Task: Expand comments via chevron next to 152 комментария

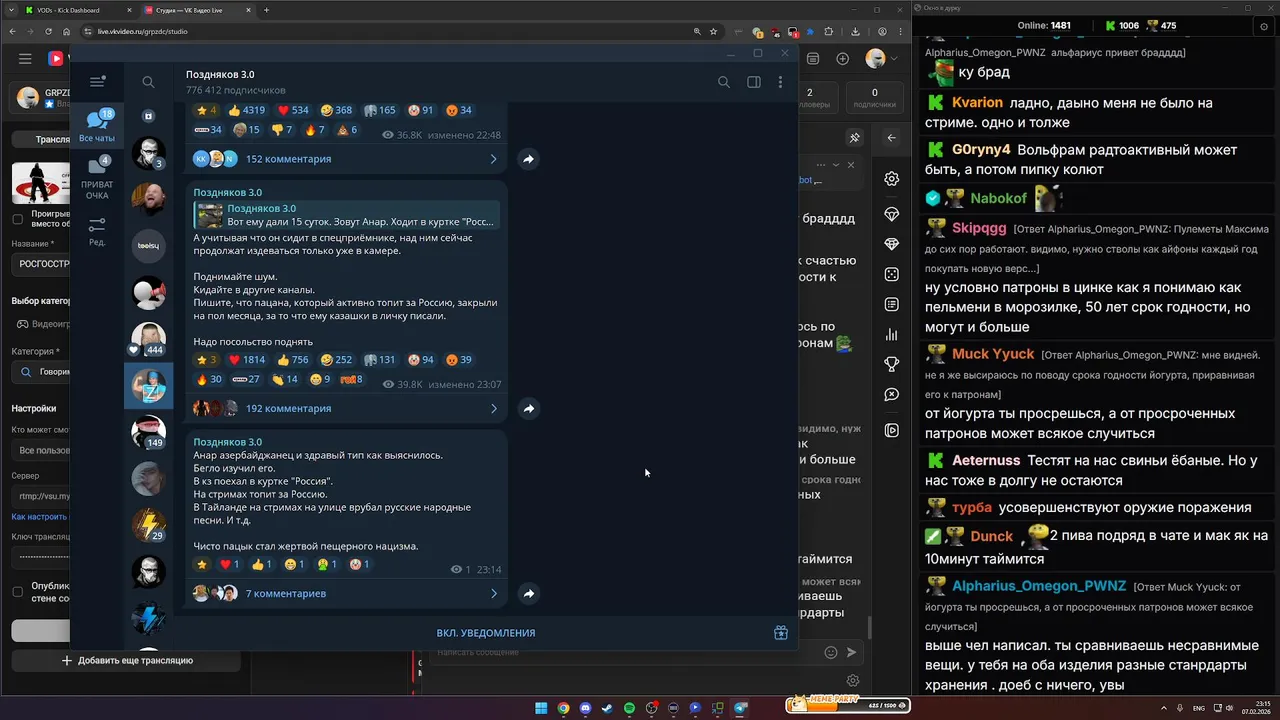Action: point(493,159)
